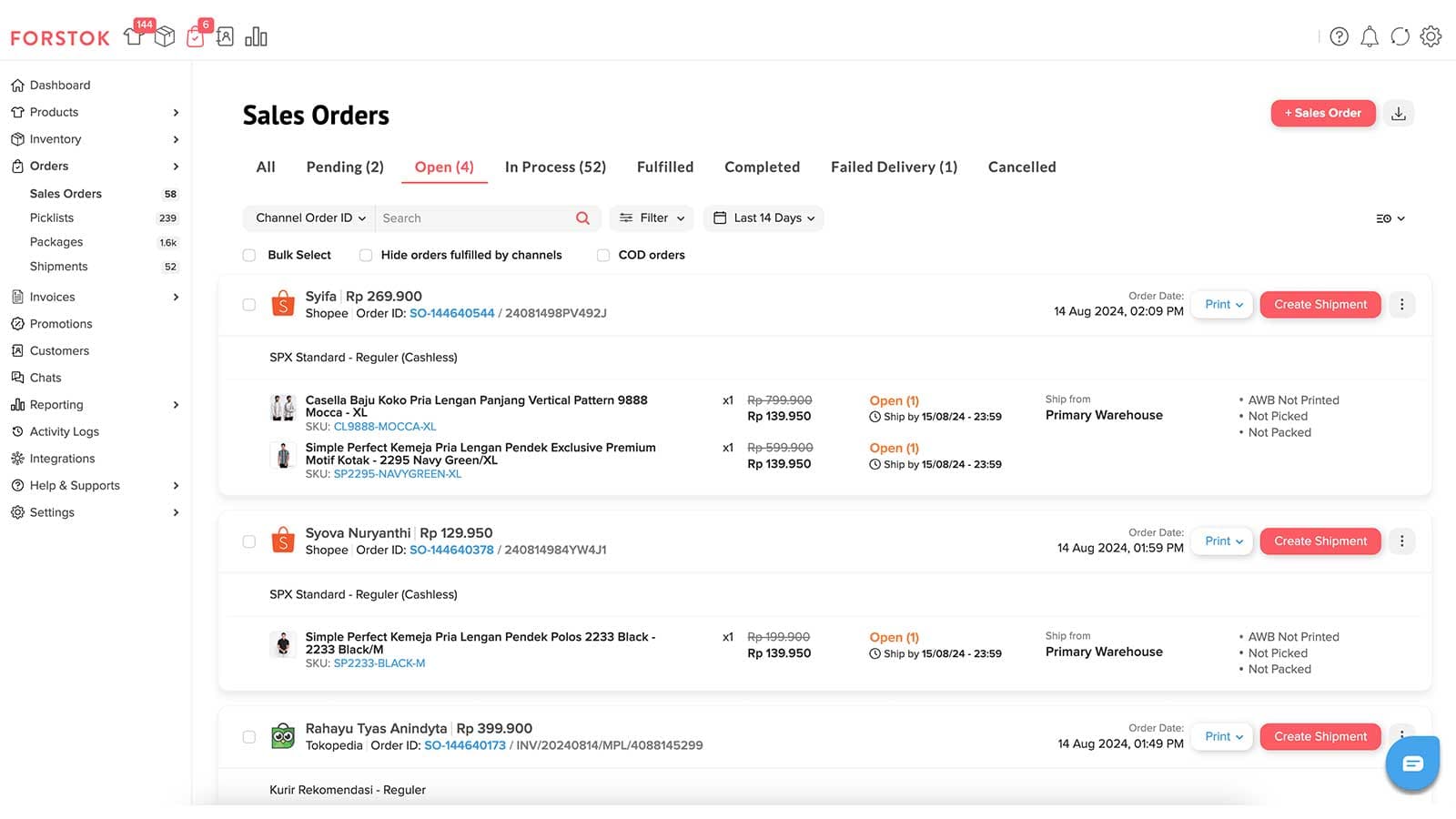Viewport: 1456px width, 819px height.
Task: Open the live chat bubble widget
Action: [x=1412, y=763]
